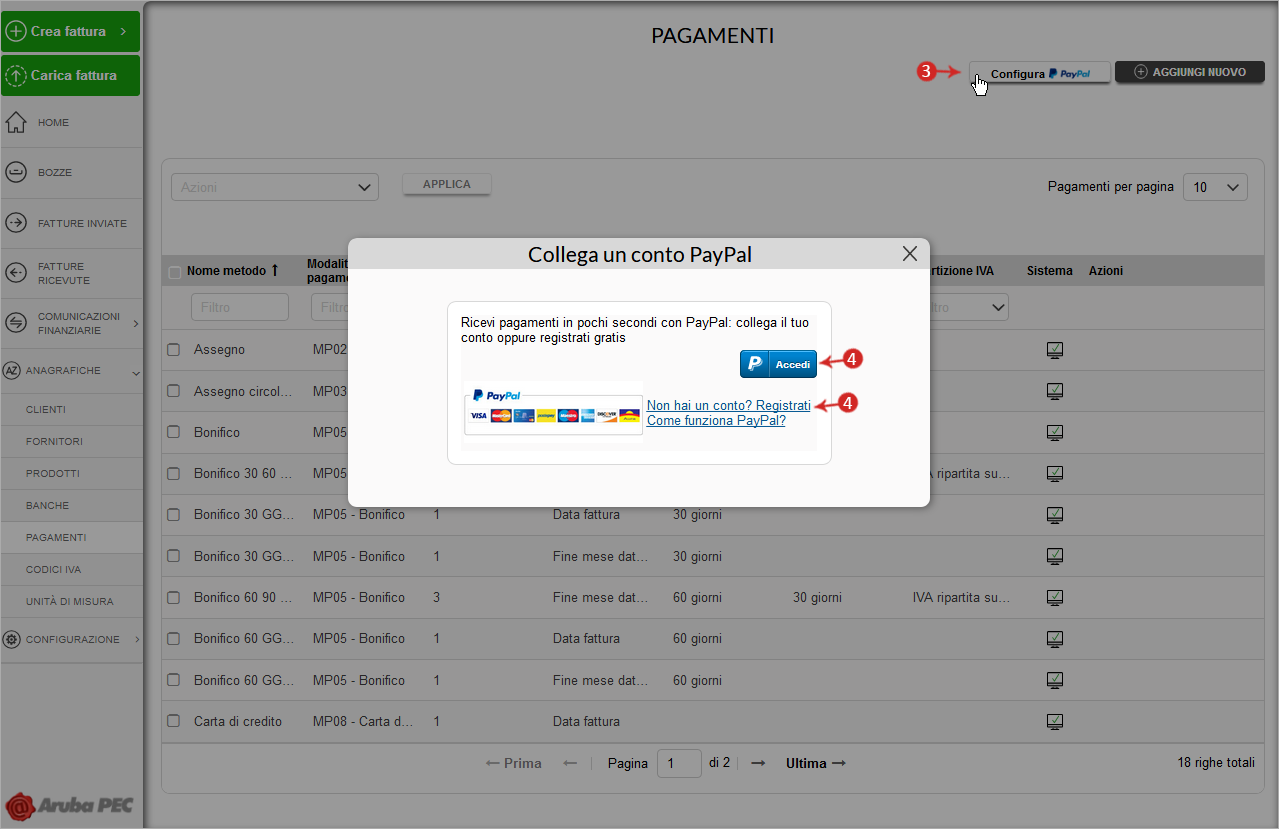
Task: Click the 'MP08 - Carta d...' cell
Action: [x=363, y=722]
